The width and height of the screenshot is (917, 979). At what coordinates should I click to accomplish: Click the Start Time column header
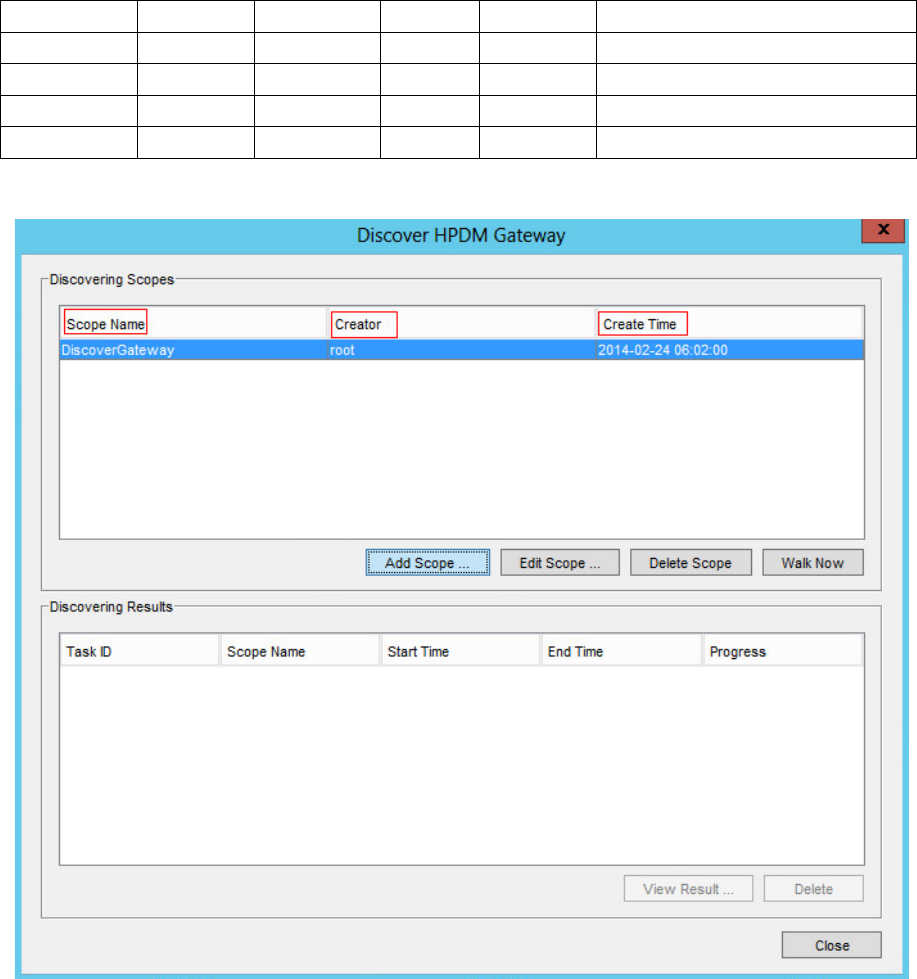coord(418,652)
